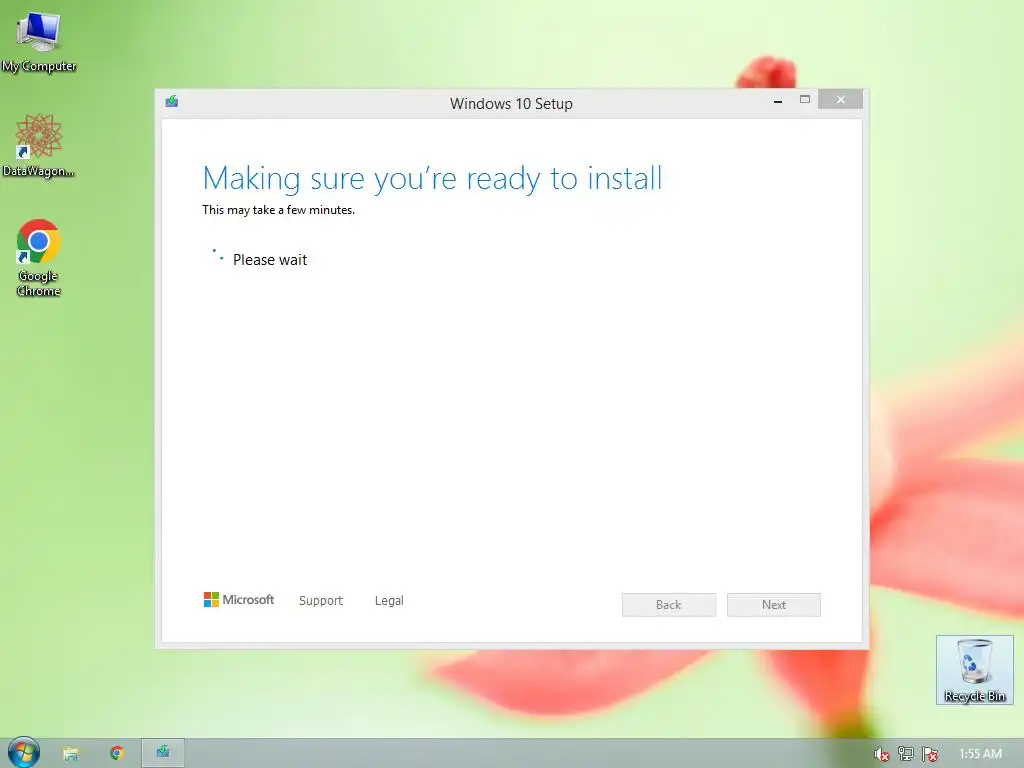The image size is (1024, 768).
Task: Maximize the Windows 10 Setup window
Action: (805, 100)
